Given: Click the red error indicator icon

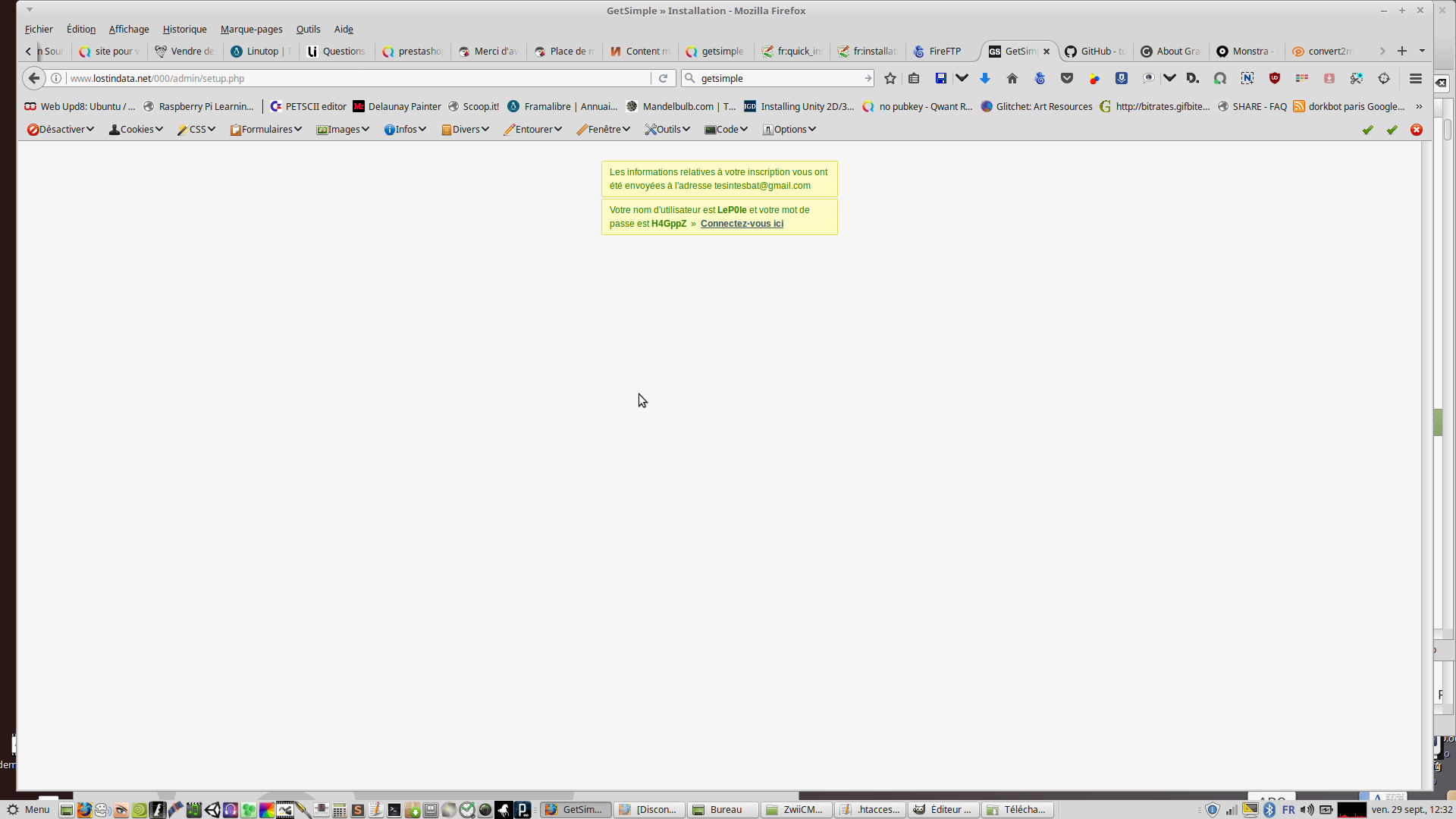Looking at the screenshot, I should click(x=1416, y=130).
